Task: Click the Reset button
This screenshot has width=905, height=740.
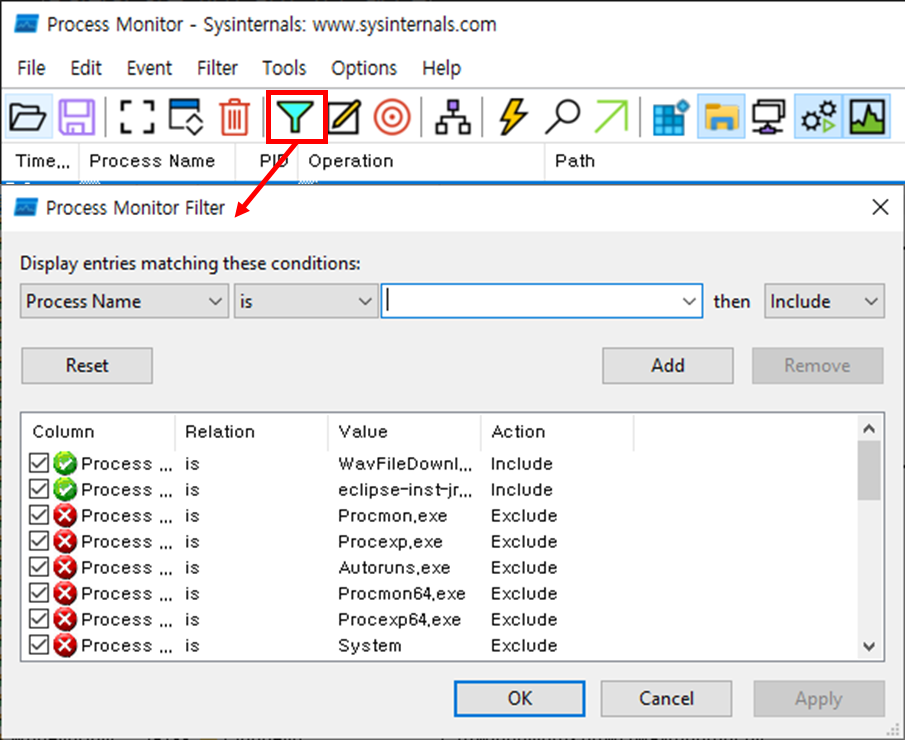Action: pos(87,365)
